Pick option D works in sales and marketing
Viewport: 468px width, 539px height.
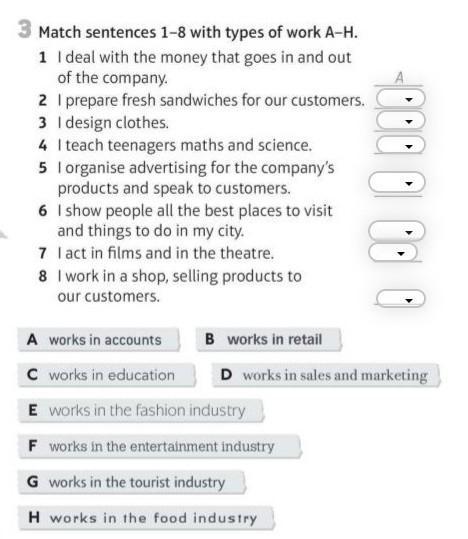[326, 375]
